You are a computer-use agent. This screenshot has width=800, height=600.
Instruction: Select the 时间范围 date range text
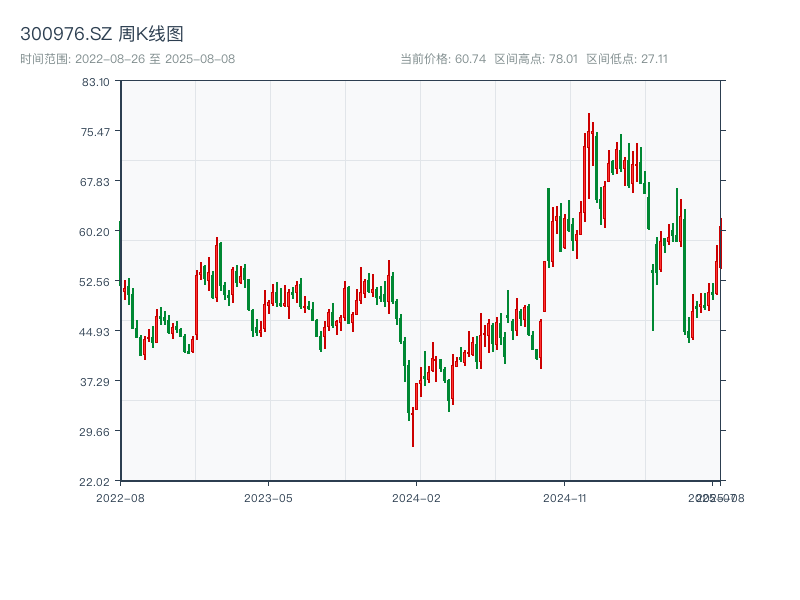point(127,59)
